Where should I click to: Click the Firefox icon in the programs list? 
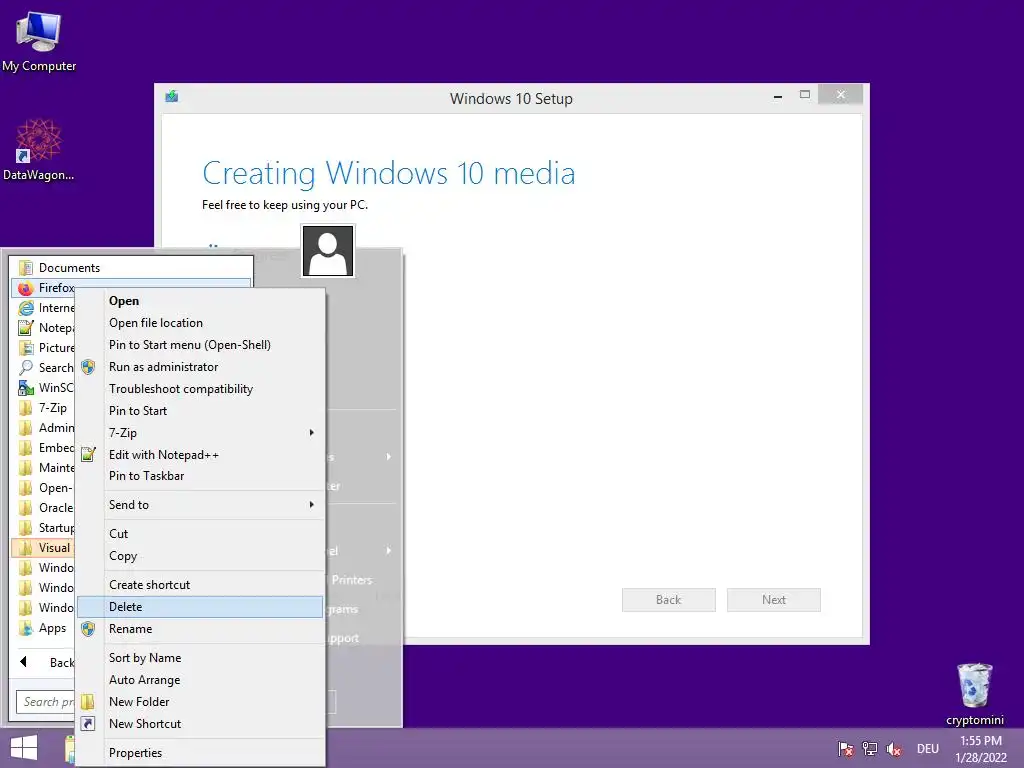(x=25, y=288)
